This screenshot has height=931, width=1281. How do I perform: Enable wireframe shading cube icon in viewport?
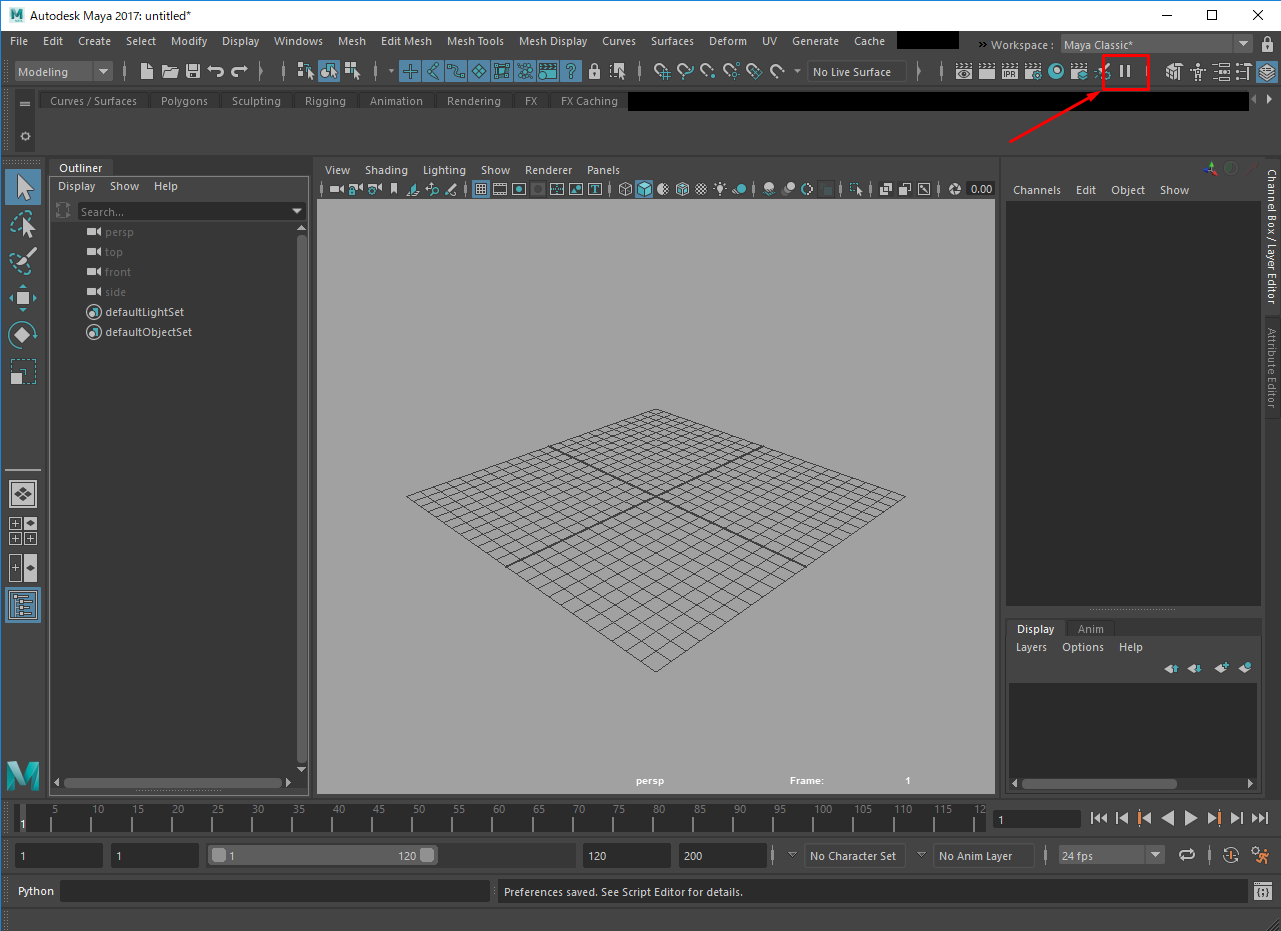[625, 189]
